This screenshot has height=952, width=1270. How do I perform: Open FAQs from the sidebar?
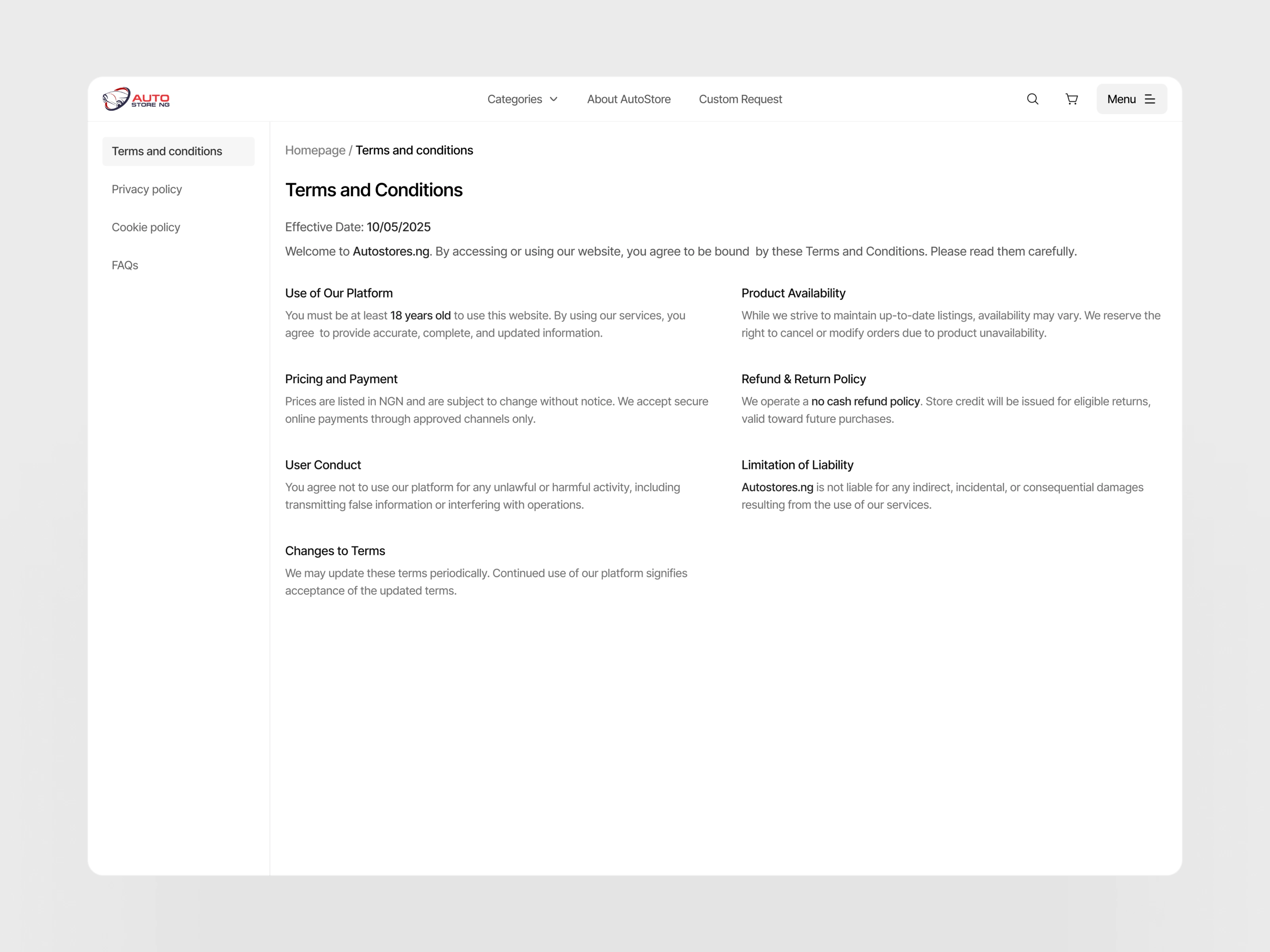click(x=125, y=265)
